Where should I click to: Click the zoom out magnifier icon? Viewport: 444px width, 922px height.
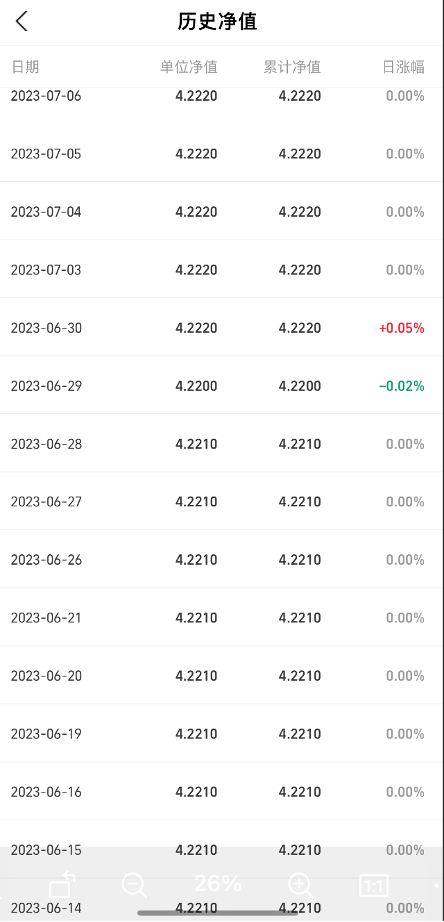[135, 884]
